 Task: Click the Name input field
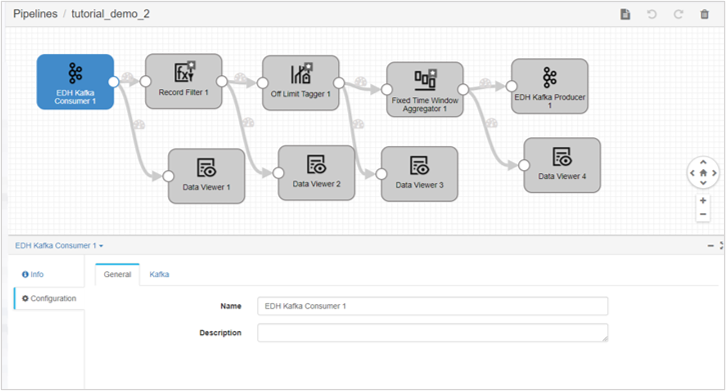pos(432,306)
